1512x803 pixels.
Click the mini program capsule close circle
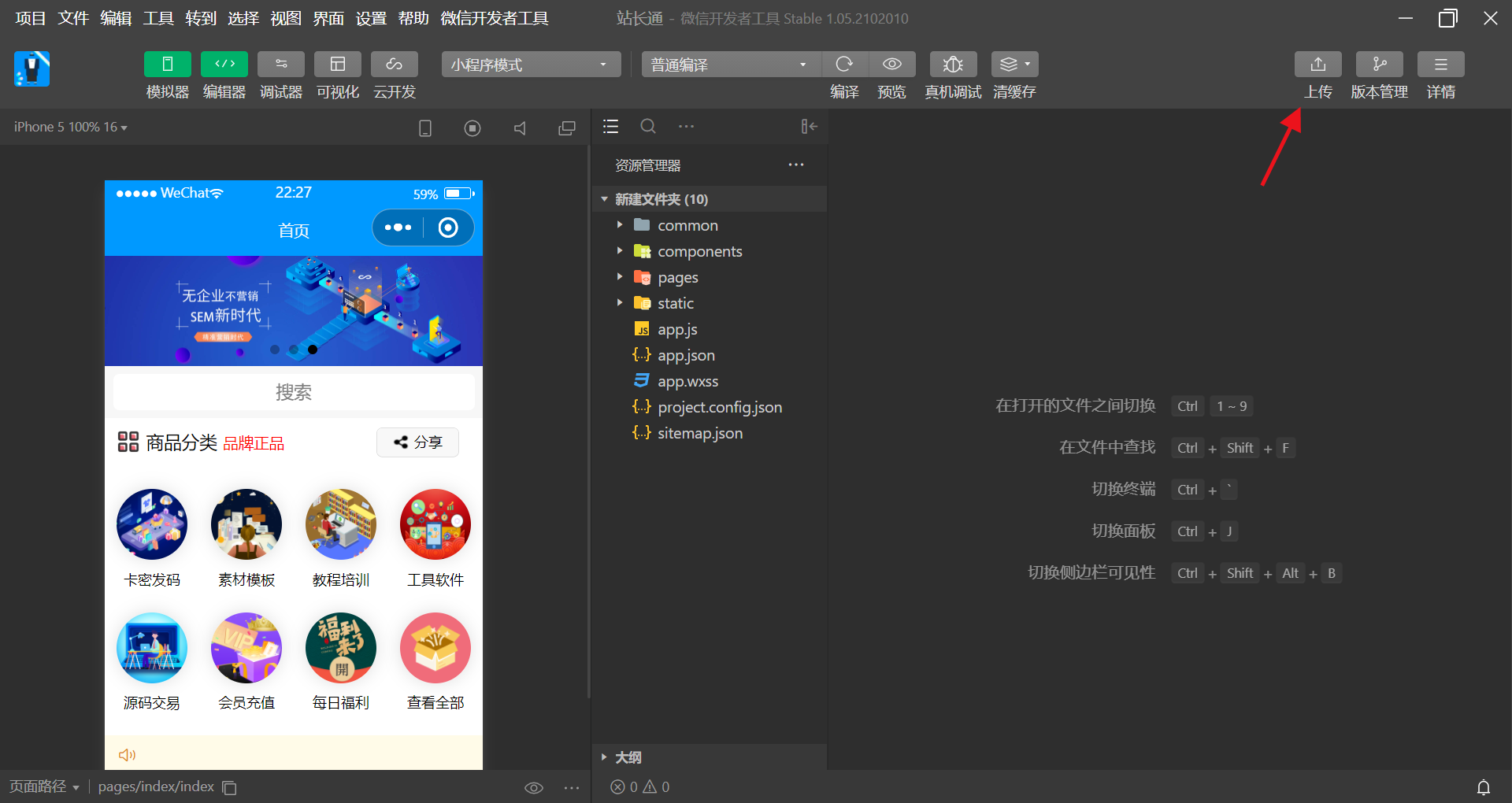448,228
